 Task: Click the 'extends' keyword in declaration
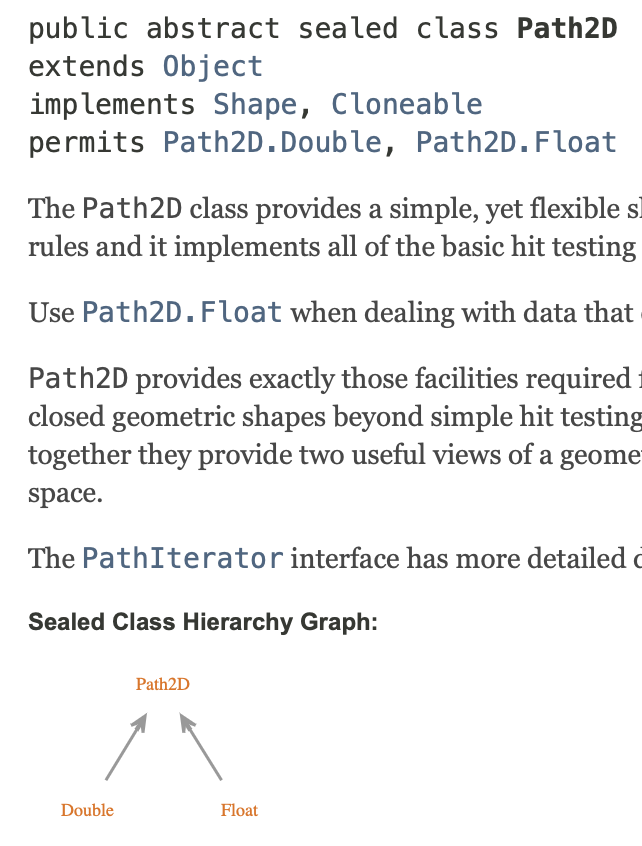(87, 67)
